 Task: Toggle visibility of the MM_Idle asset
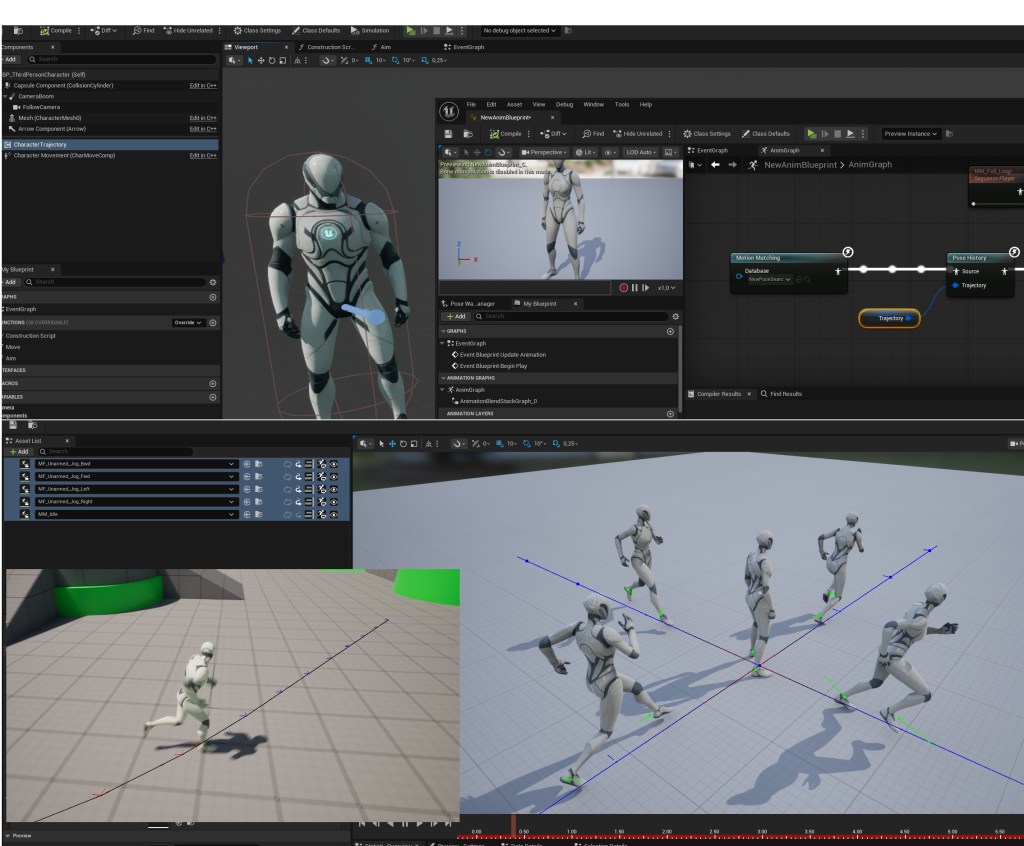(334, 514)
